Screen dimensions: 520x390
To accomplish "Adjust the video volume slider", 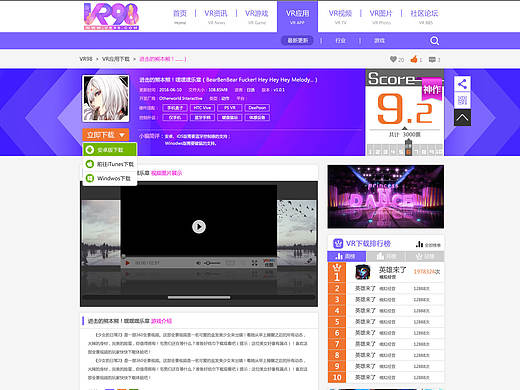I will click(x=212, y=263).
